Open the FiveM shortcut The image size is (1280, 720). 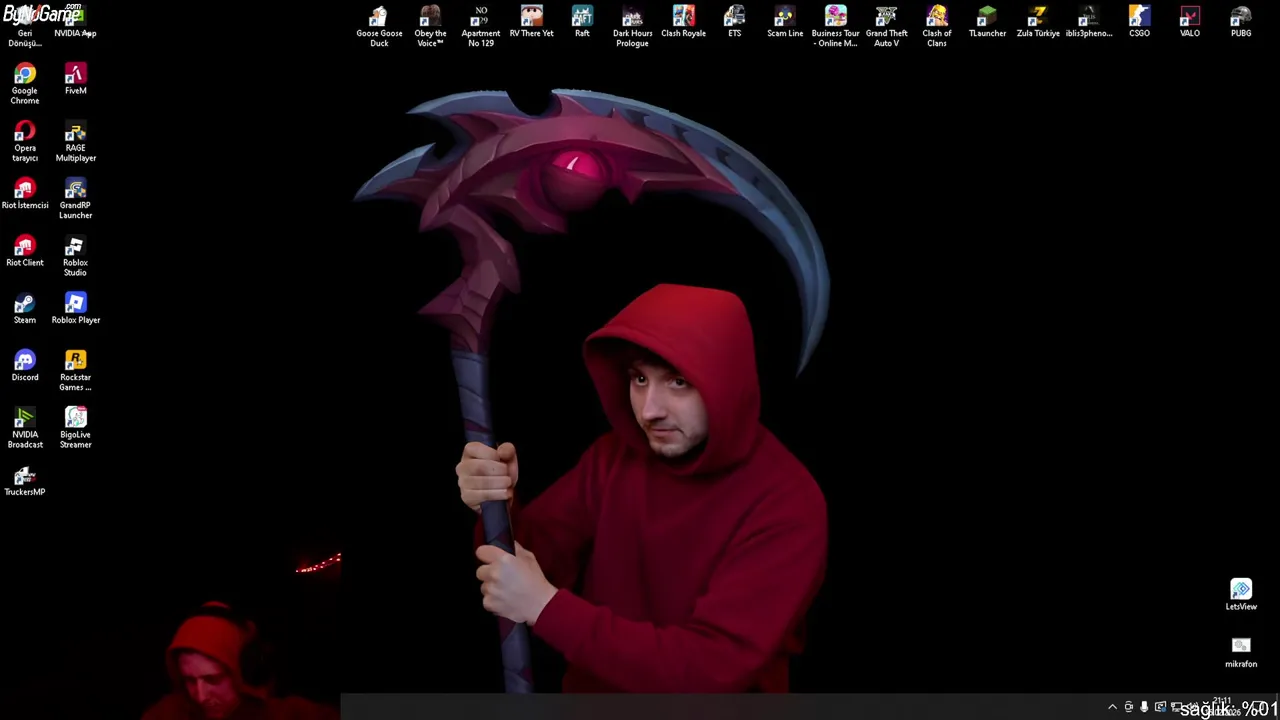pyautogui.click(x=75, y=79)
